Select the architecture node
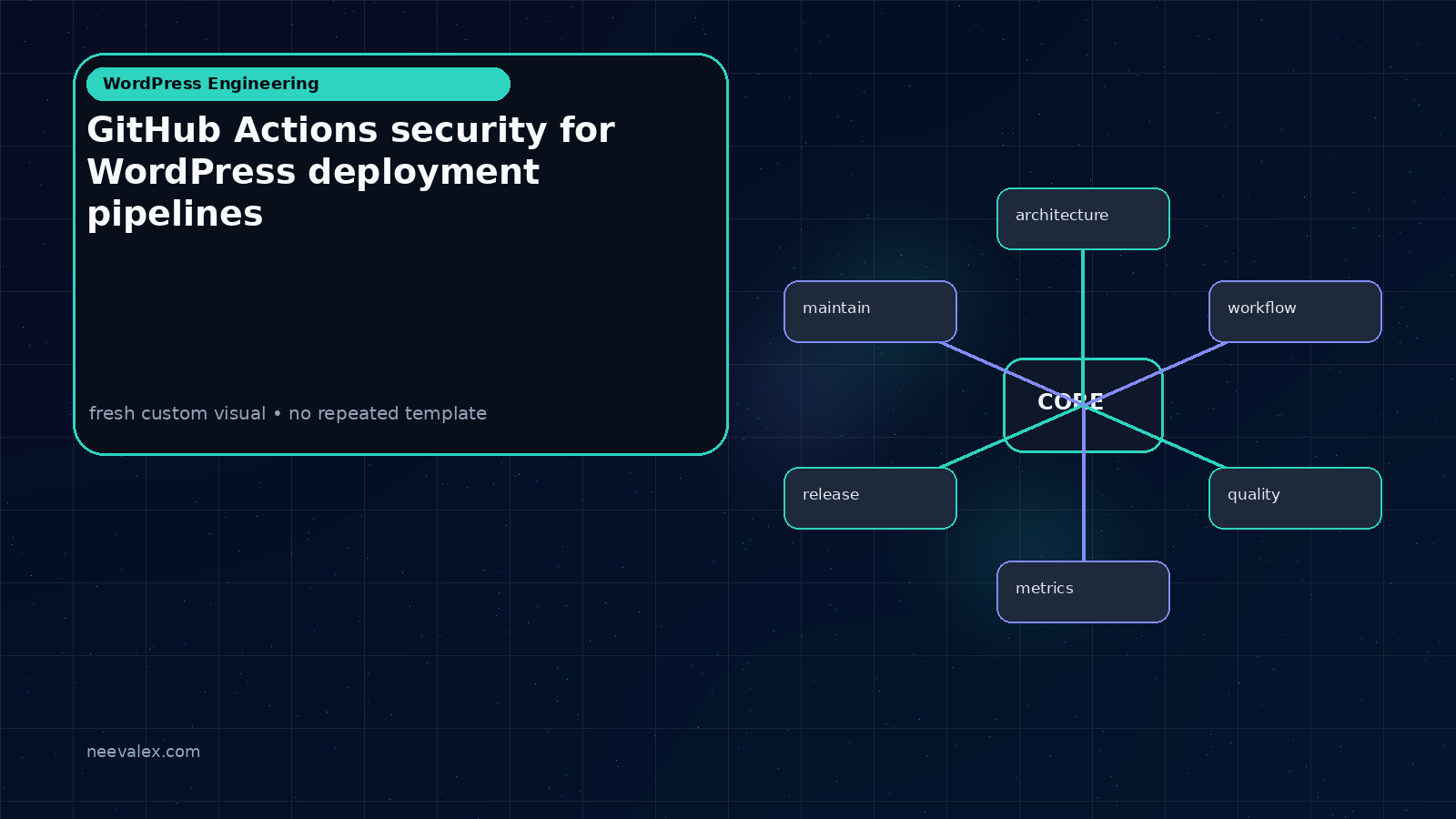 point(1083,218)
